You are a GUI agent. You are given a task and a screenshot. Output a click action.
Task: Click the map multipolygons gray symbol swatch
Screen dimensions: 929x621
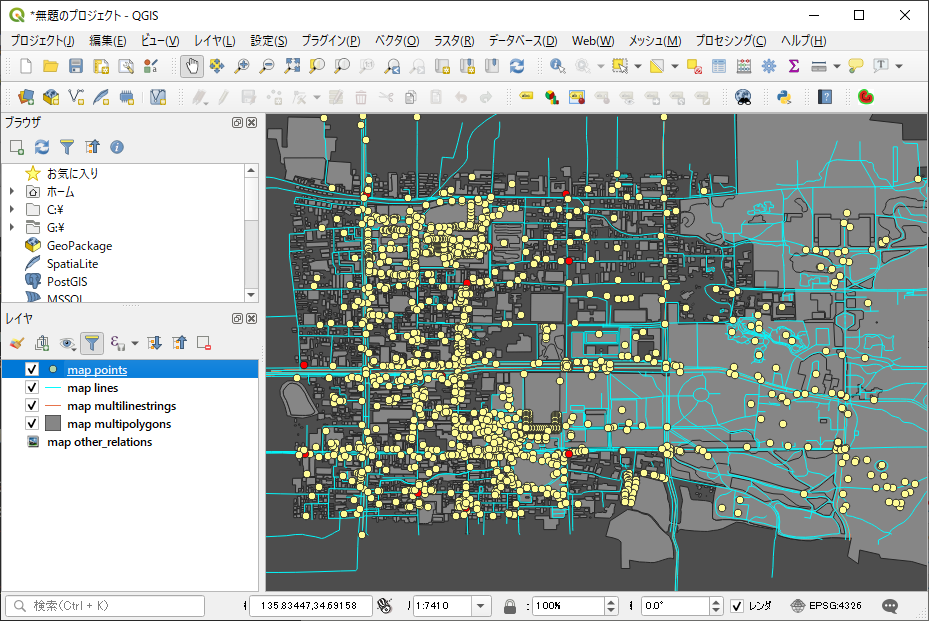[x=53, y=424]
